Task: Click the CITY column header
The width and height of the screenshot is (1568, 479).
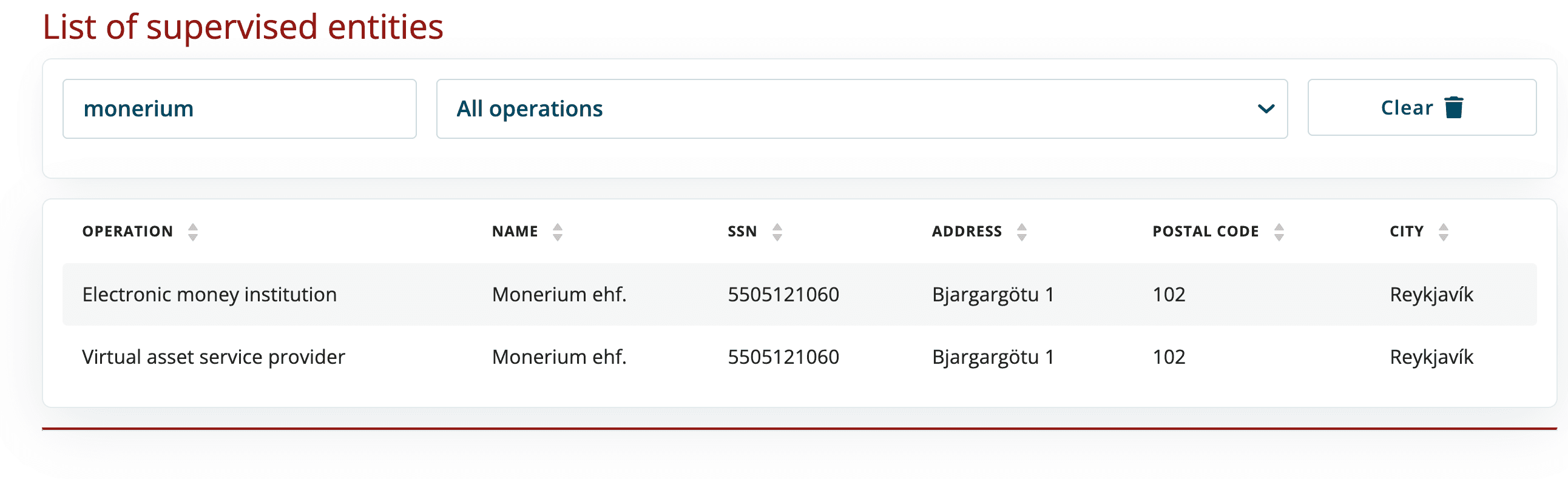Action: click(1406, 232)
